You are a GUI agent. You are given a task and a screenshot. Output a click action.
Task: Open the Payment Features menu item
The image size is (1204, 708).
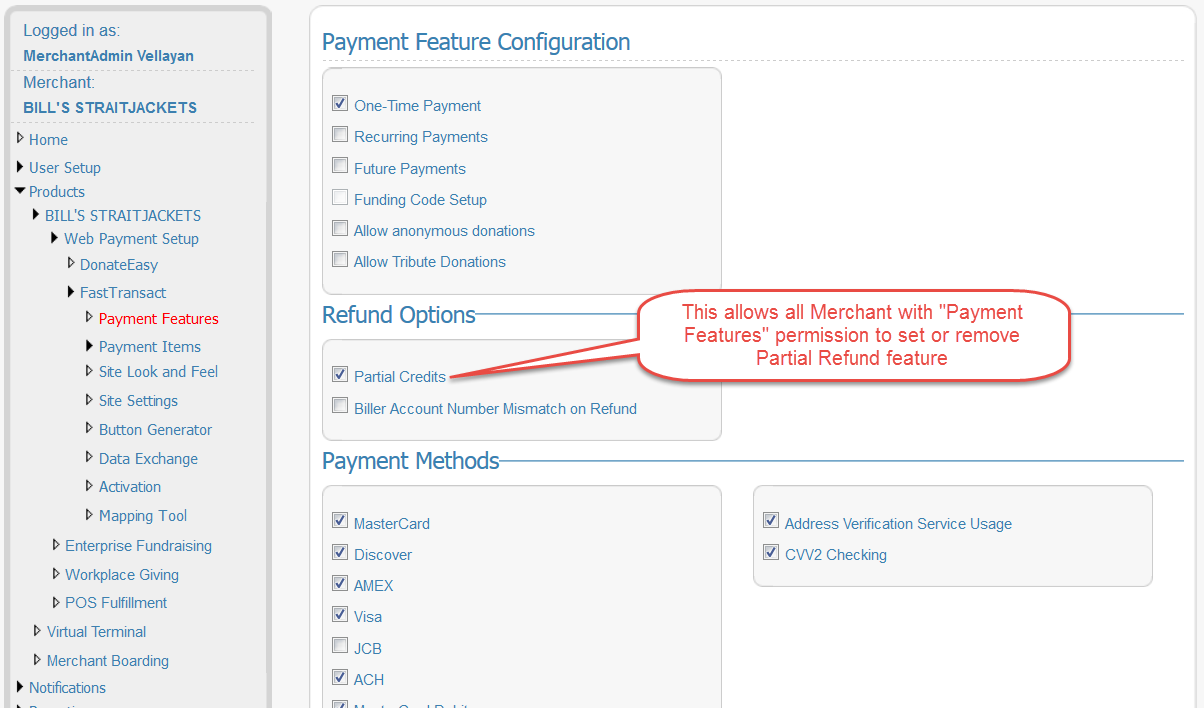point(158,319)
